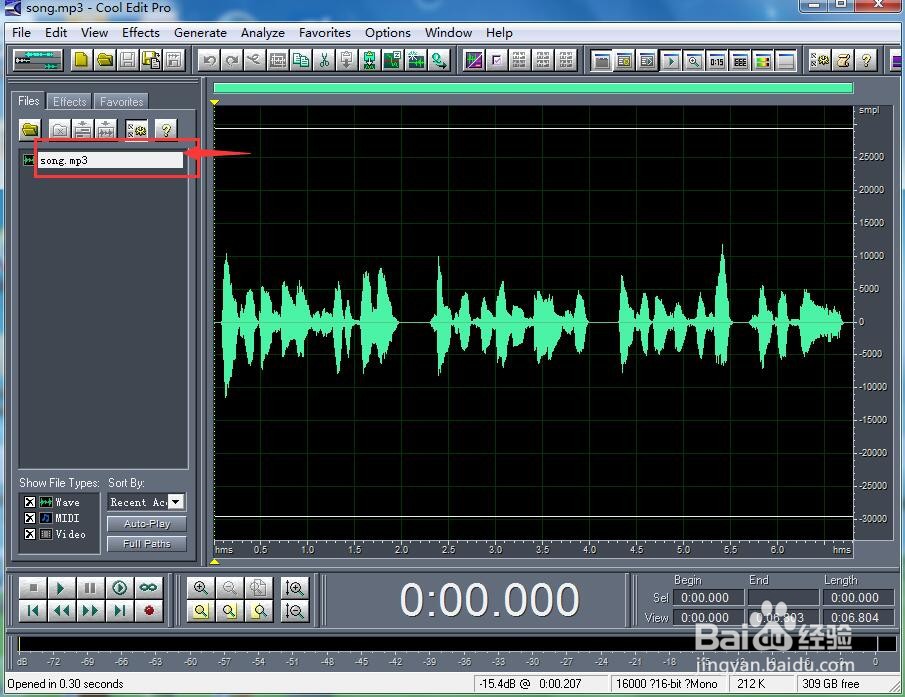Open the Effects menu
The width and height of the screenshot is (905, 697).
click(x=140, y=32)
